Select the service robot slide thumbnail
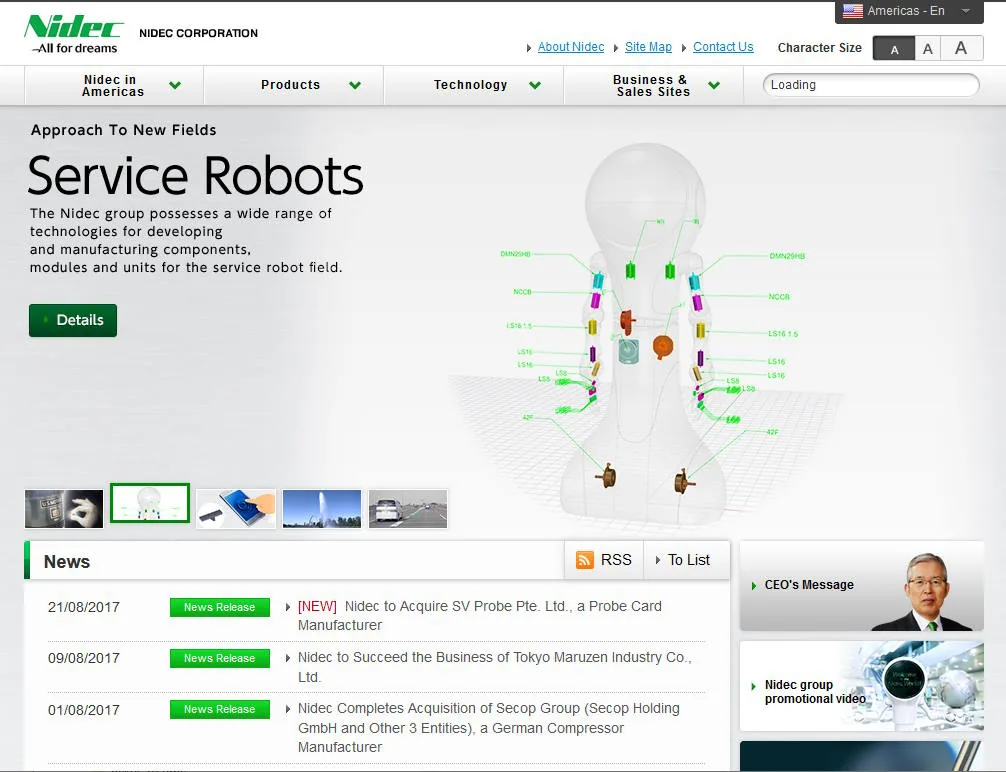 [150, 503]
